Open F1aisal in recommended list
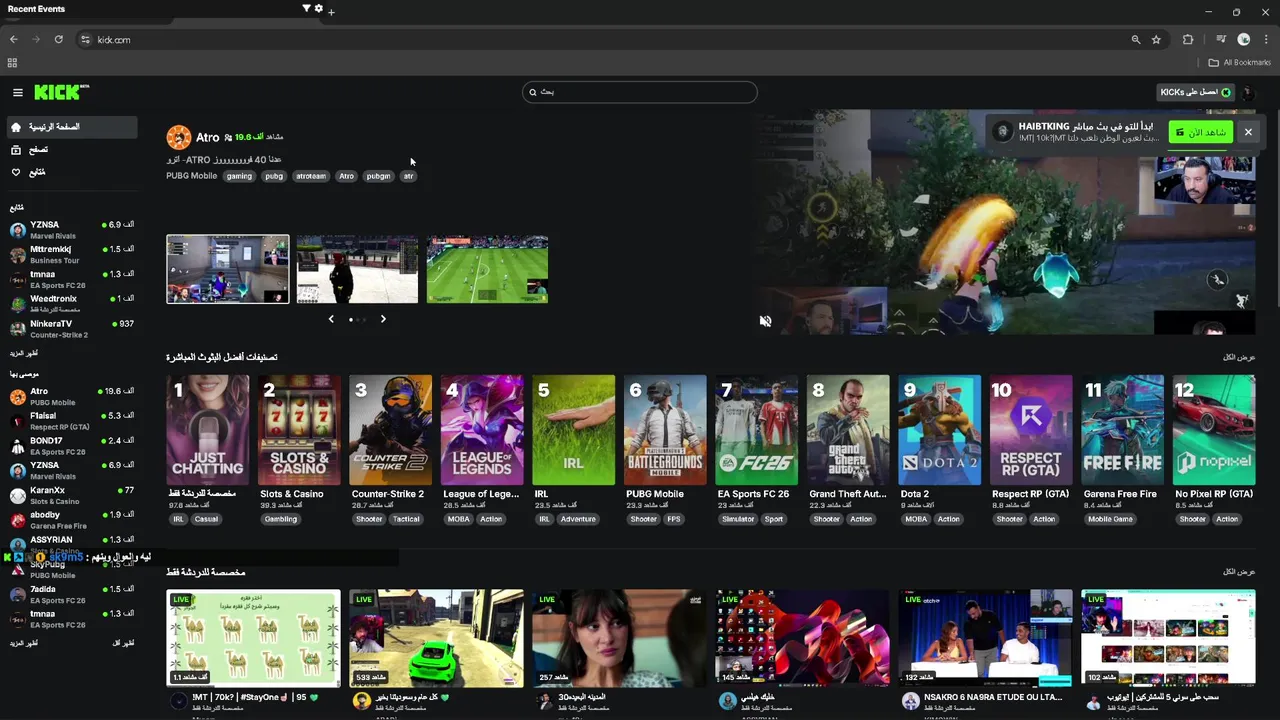Image resolution: width=1280 pixels, height=720 pixels. tap(70, 421)
